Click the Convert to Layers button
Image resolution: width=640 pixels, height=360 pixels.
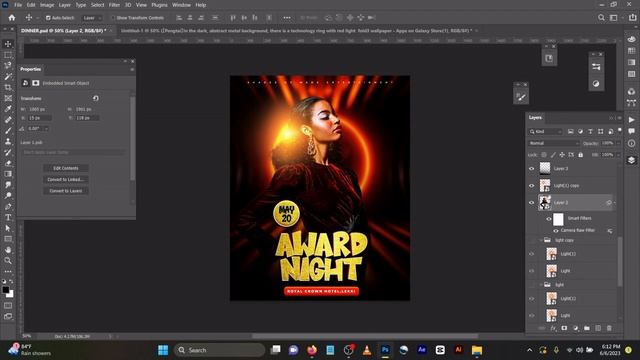click(66, 191)
